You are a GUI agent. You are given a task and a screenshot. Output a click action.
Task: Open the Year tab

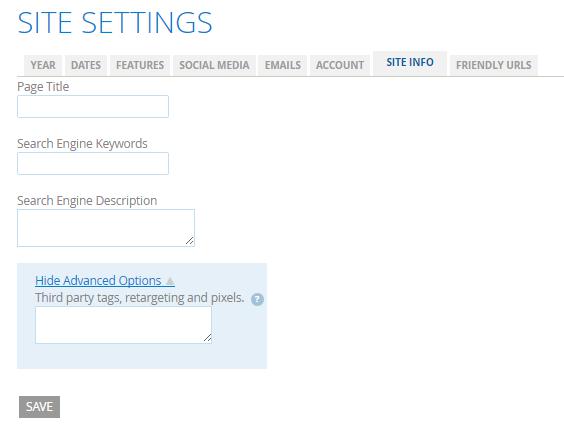(x=43, y=65)
